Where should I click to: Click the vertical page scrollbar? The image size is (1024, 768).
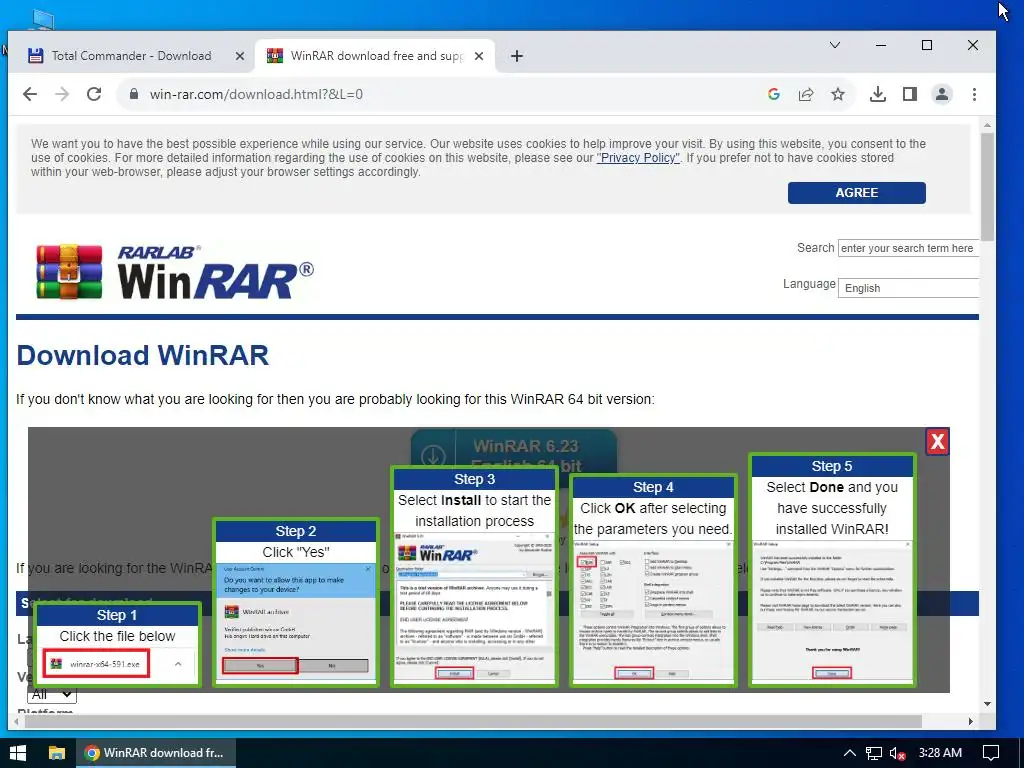tap(987, 187)
